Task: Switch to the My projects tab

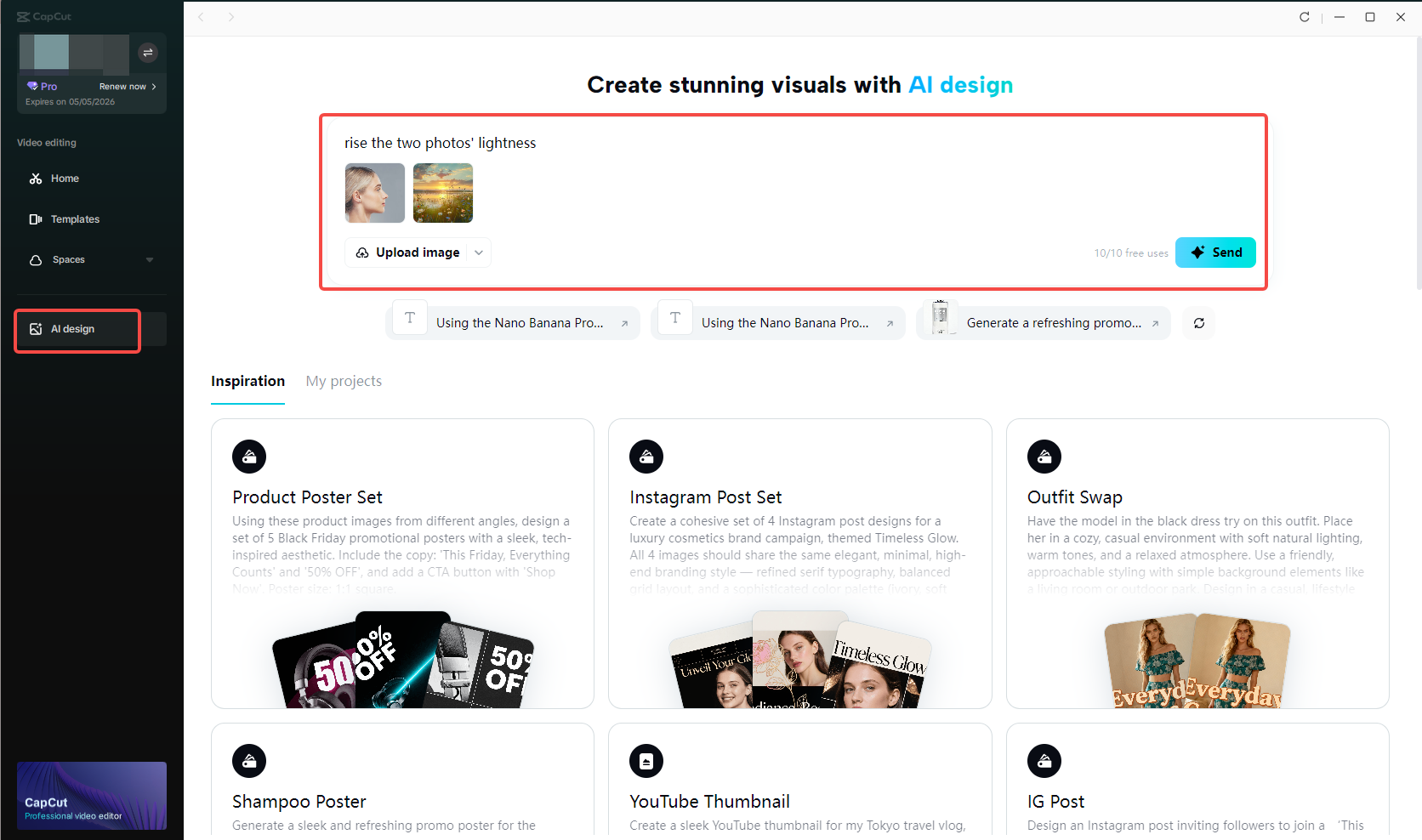Action: pos(344,381)
